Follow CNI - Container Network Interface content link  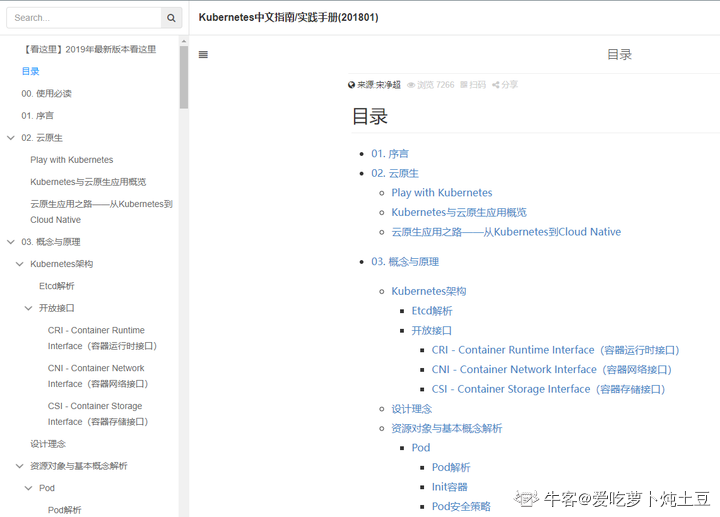pyautogui.click(x=552, y=370)
